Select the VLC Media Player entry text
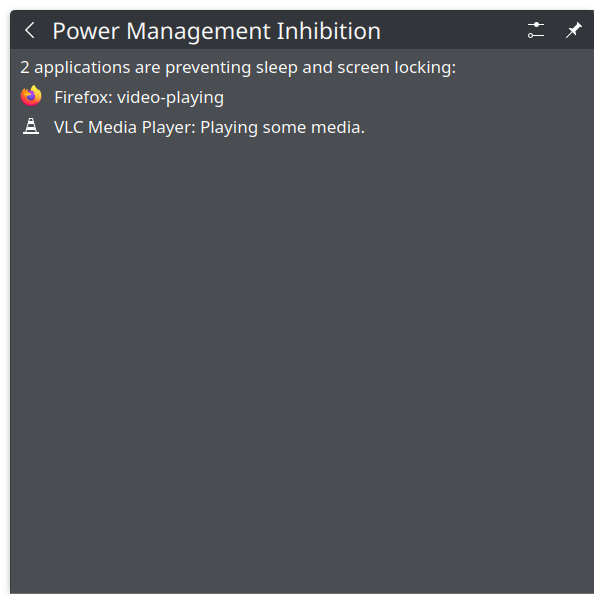The image size is (595, 595). [209, 127]
